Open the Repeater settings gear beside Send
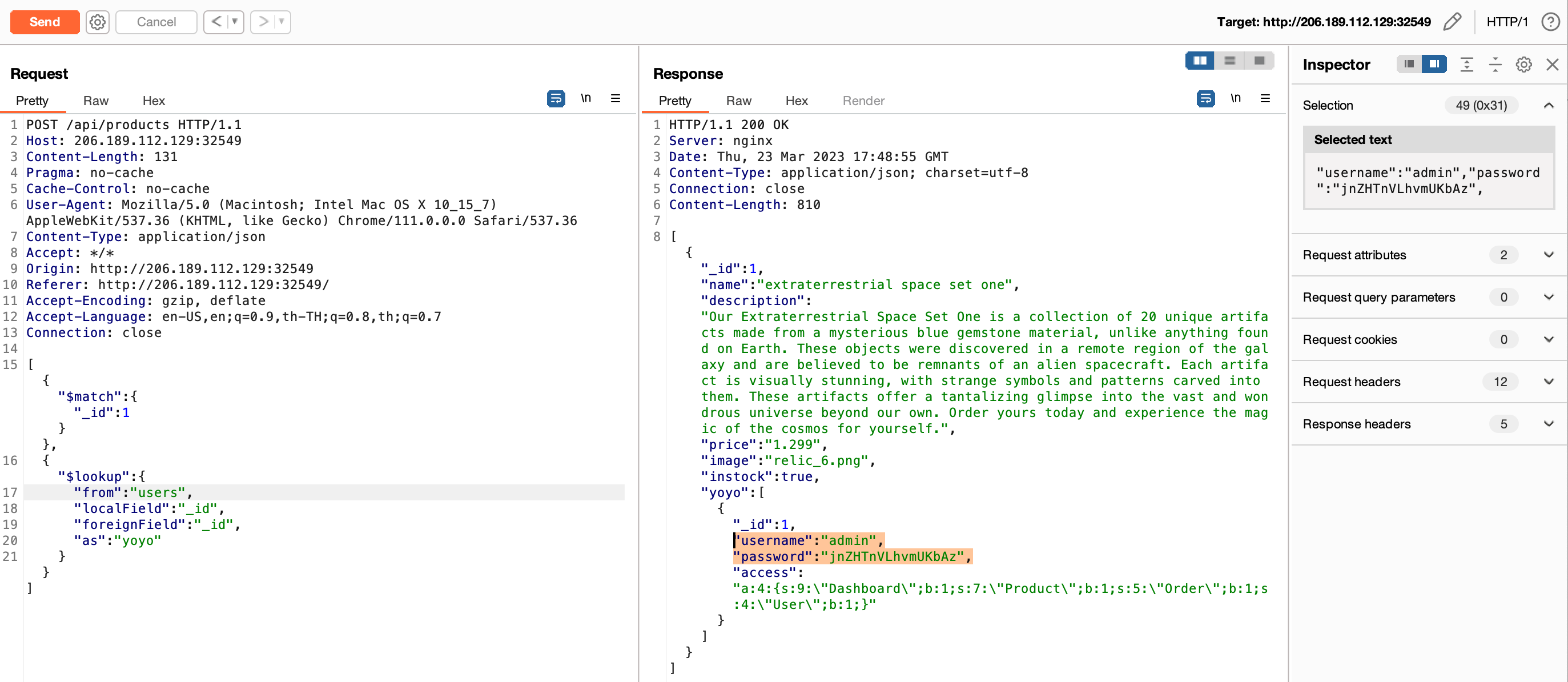1568x682 pixels. coord(98,22)
